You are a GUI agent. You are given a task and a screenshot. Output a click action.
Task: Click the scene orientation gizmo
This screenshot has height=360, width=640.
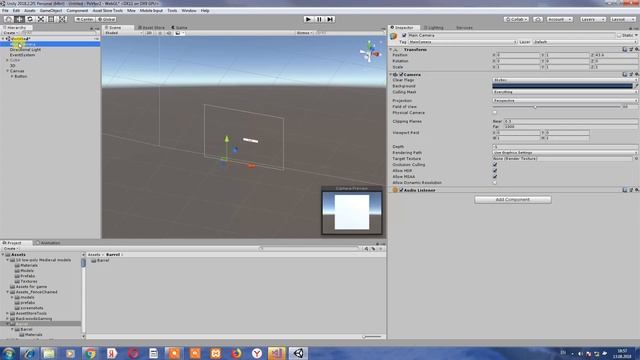click(x=370, y=51)
